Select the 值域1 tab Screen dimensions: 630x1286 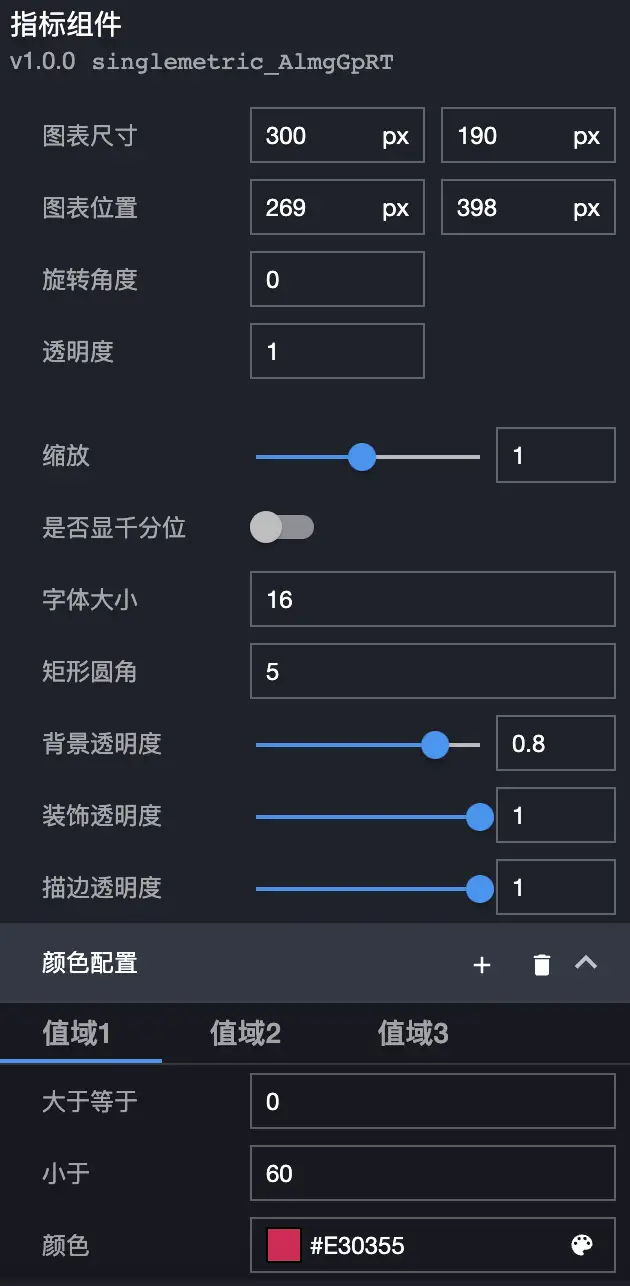pyautogui.click(x=77, y=1033)
